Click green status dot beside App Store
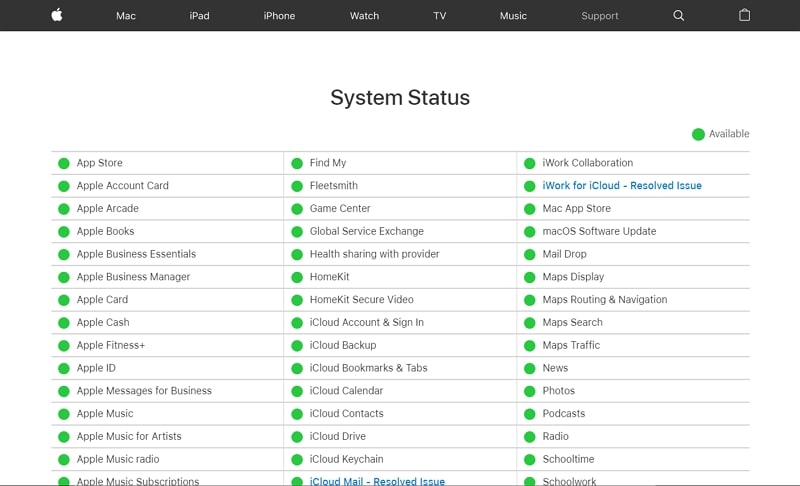Screen dimensions: 800x486 click(64, 163)
